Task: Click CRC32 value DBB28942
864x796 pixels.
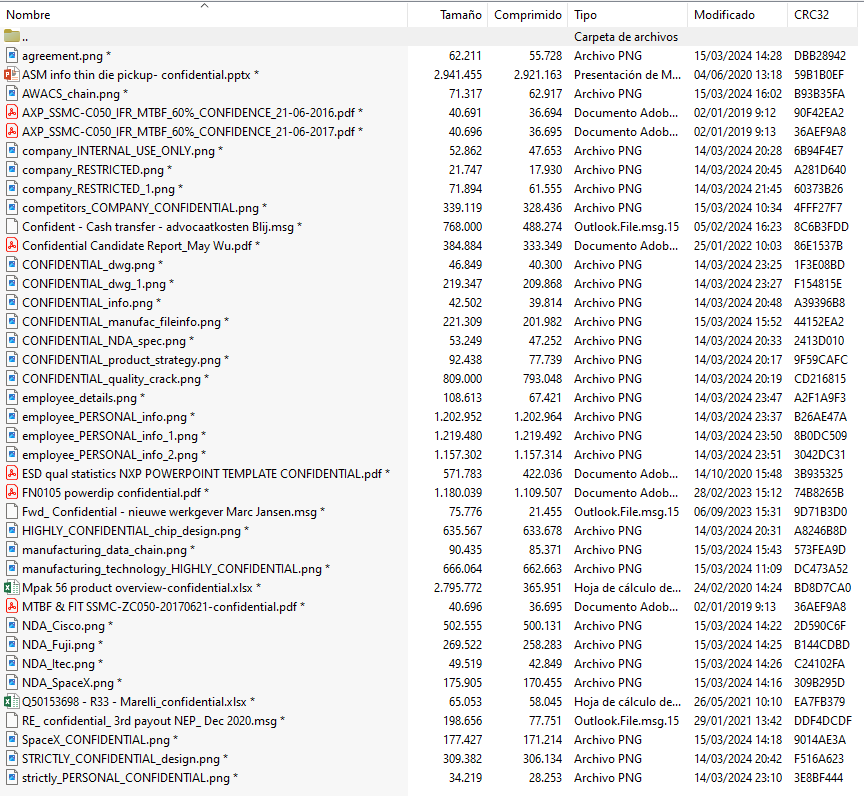Action: (x=820, y=56)
